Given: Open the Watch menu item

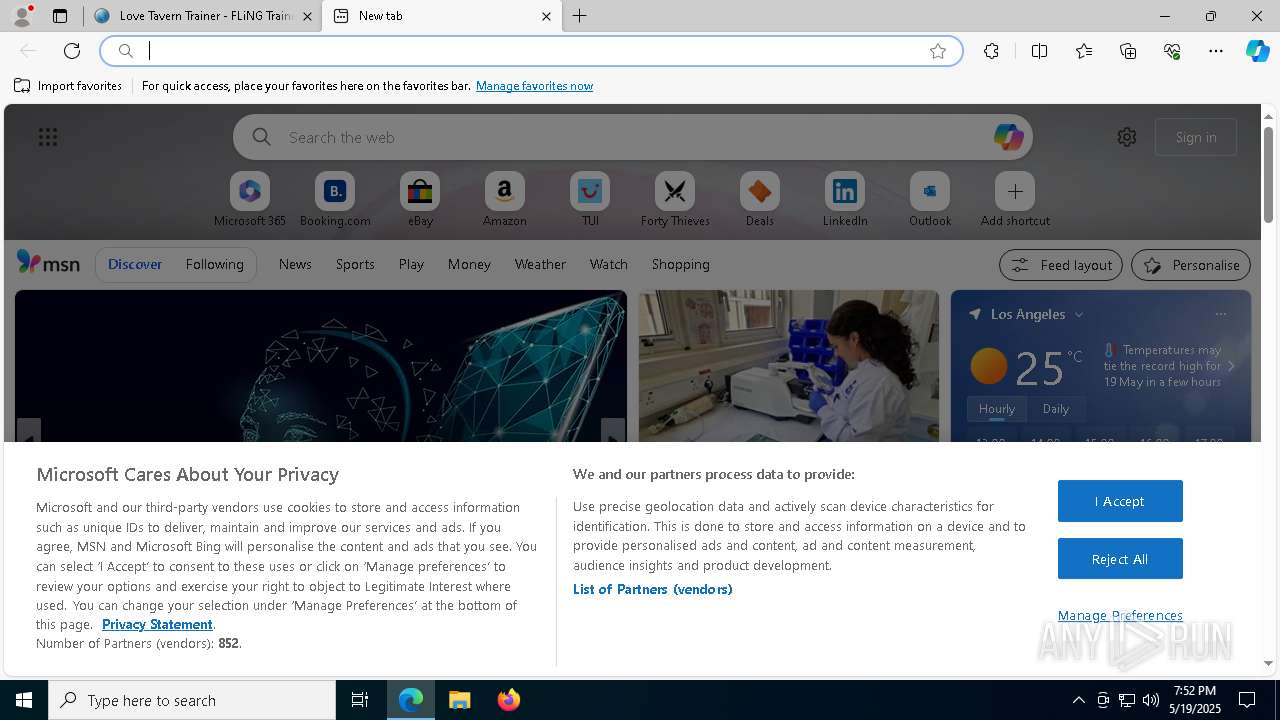Looking at the screenshot, I should tap(609, 264).
